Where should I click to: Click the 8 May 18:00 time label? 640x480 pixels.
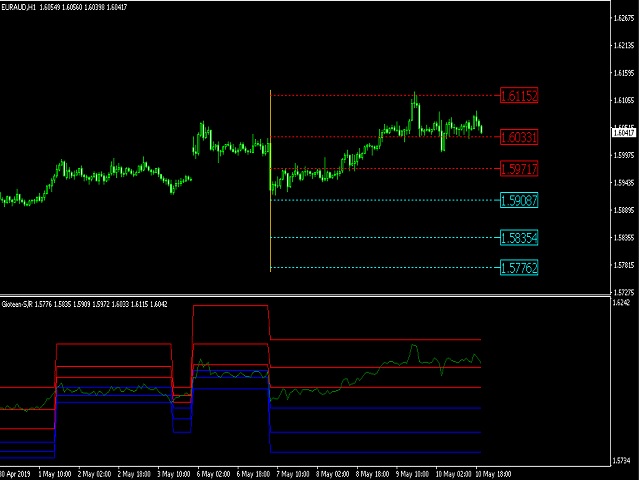pos(372,474)
